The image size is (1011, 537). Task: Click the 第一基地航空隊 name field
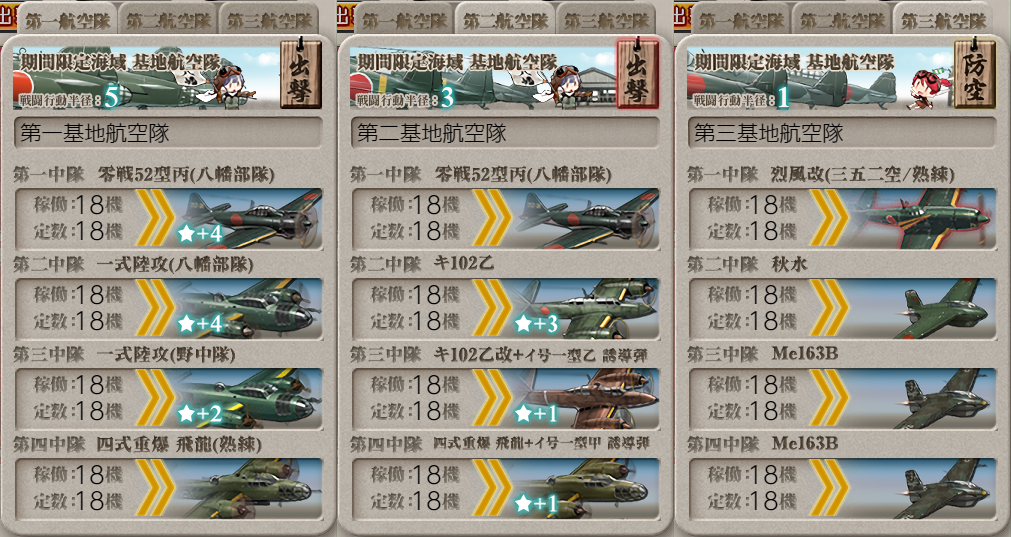click(x=168, y=133)
